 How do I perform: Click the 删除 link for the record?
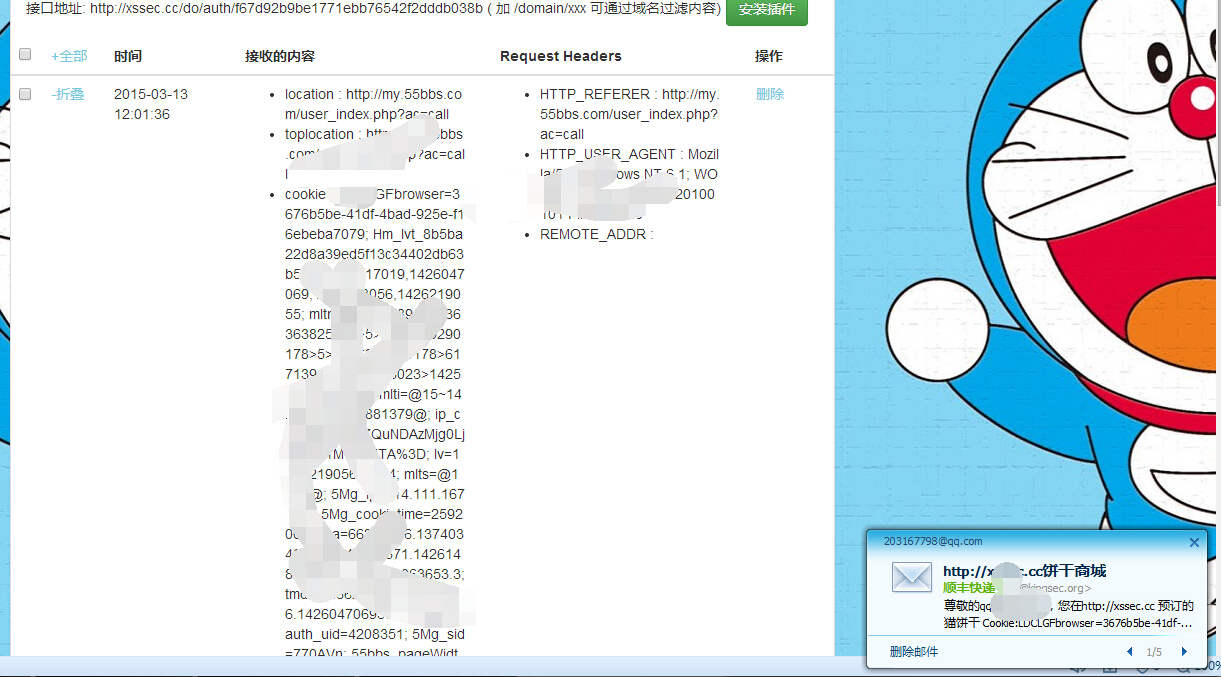point(770,94)
